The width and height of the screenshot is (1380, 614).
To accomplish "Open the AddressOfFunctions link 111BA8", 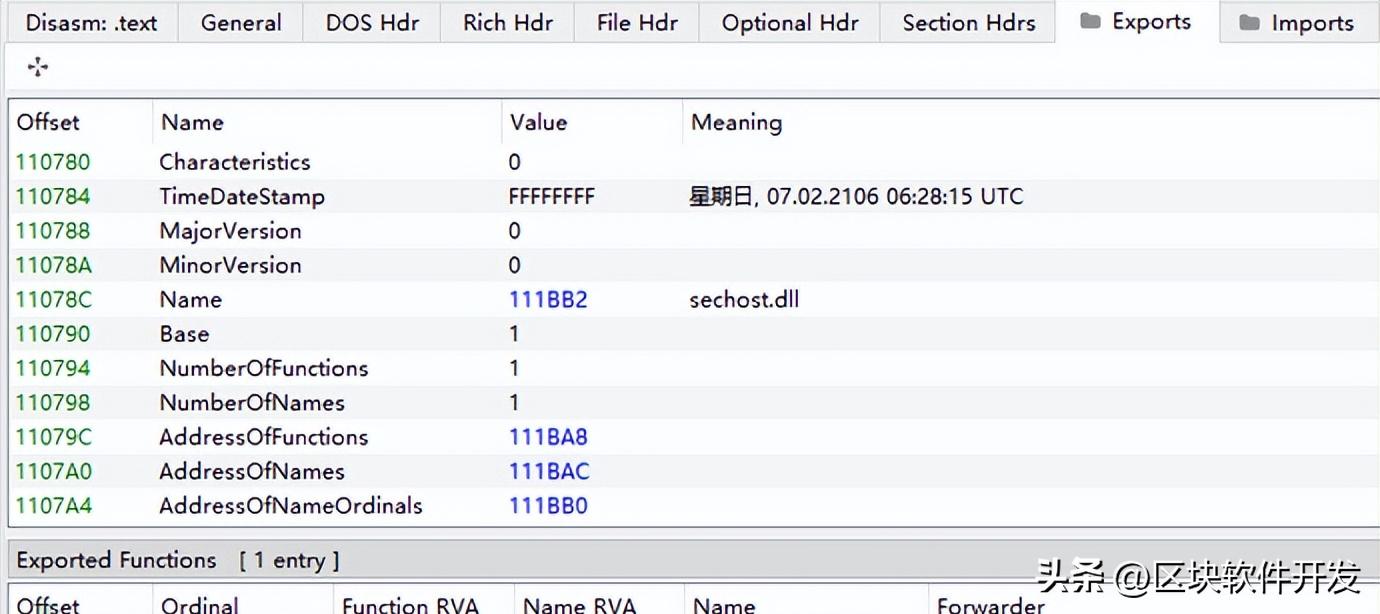I will pyautogui.click(x=548, y=437).
